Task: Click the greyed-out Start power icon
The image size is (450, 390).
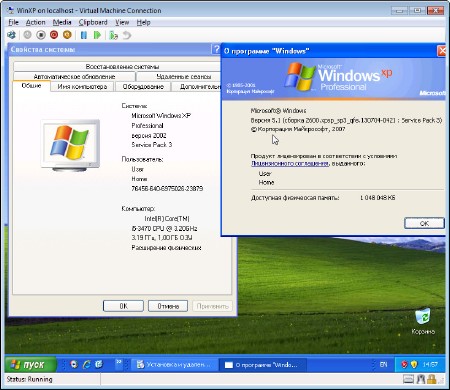Action: [x=27, y=35]
